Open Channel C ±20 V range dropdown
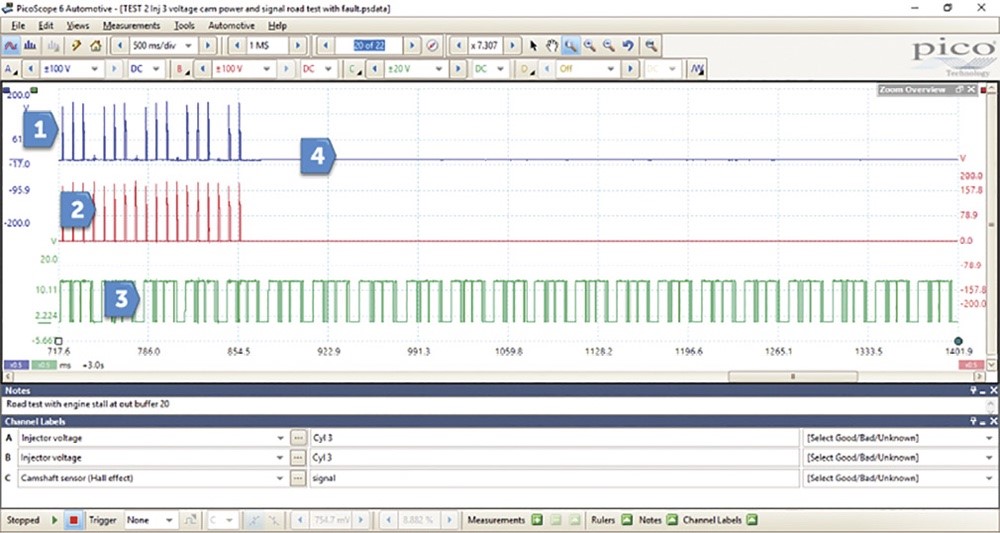The height and width of the screenshot is (533, 1000). [438, 69]
